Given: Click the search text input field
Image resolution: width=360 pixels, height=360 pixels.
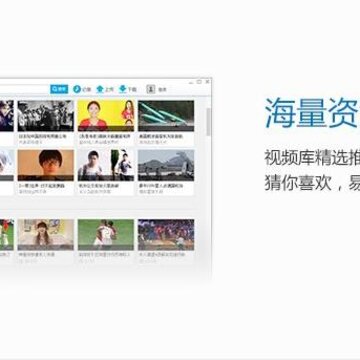Looking at the screenshot, I should point(24,89).
